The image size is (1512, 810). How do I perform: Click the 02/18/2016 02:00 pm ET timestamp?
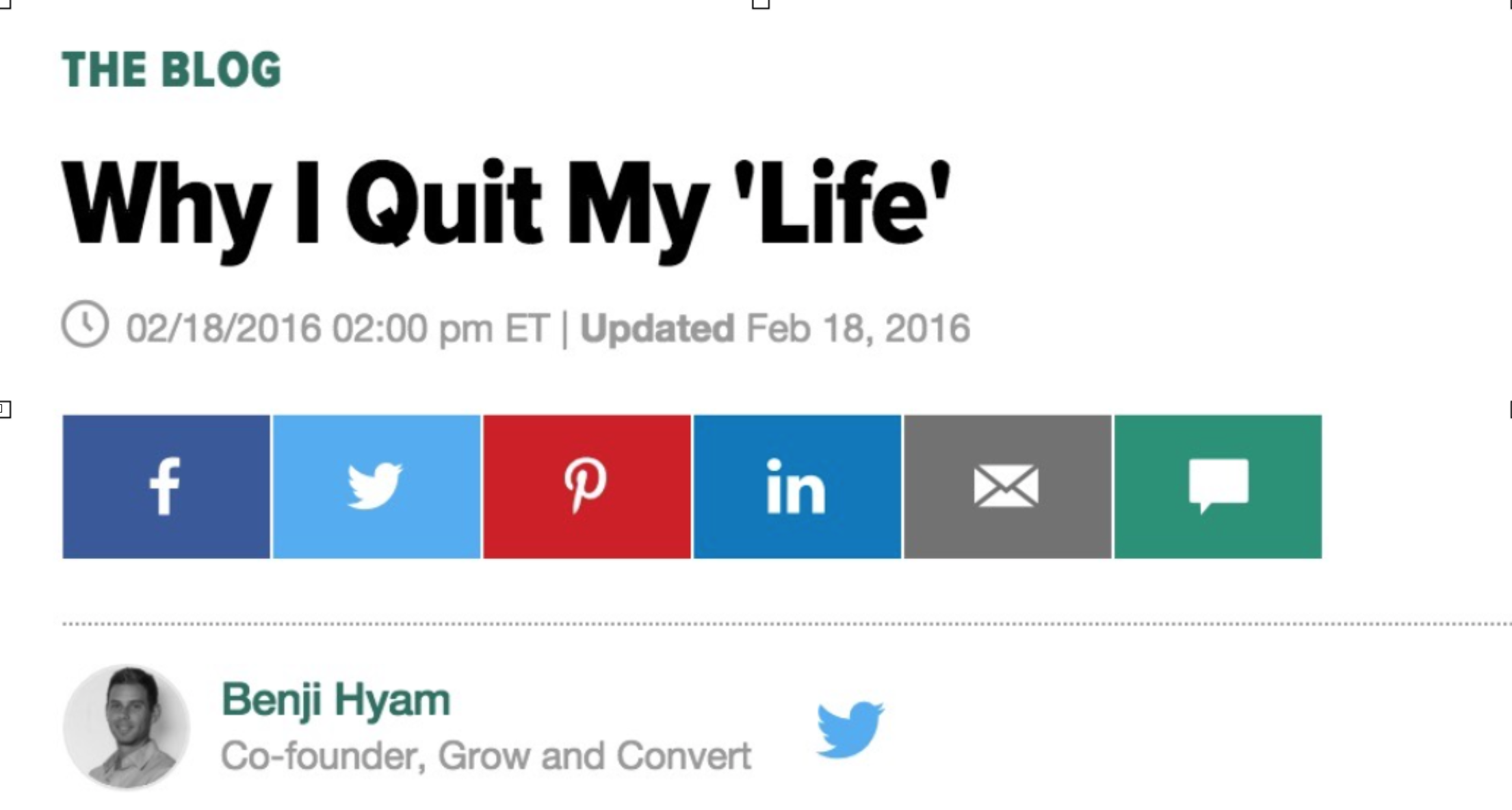[x=338, y=328]
